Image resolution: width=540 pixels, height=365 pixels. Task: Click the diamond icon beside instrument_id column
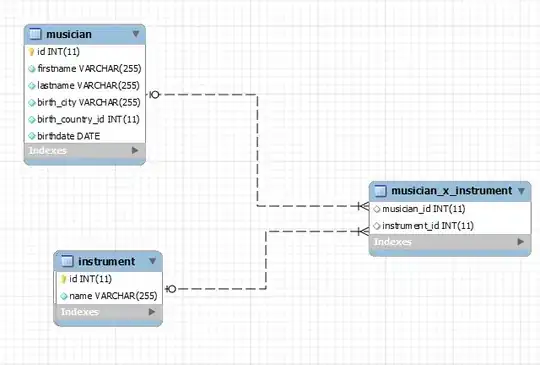pyautogui.click(x=377, y=226)
